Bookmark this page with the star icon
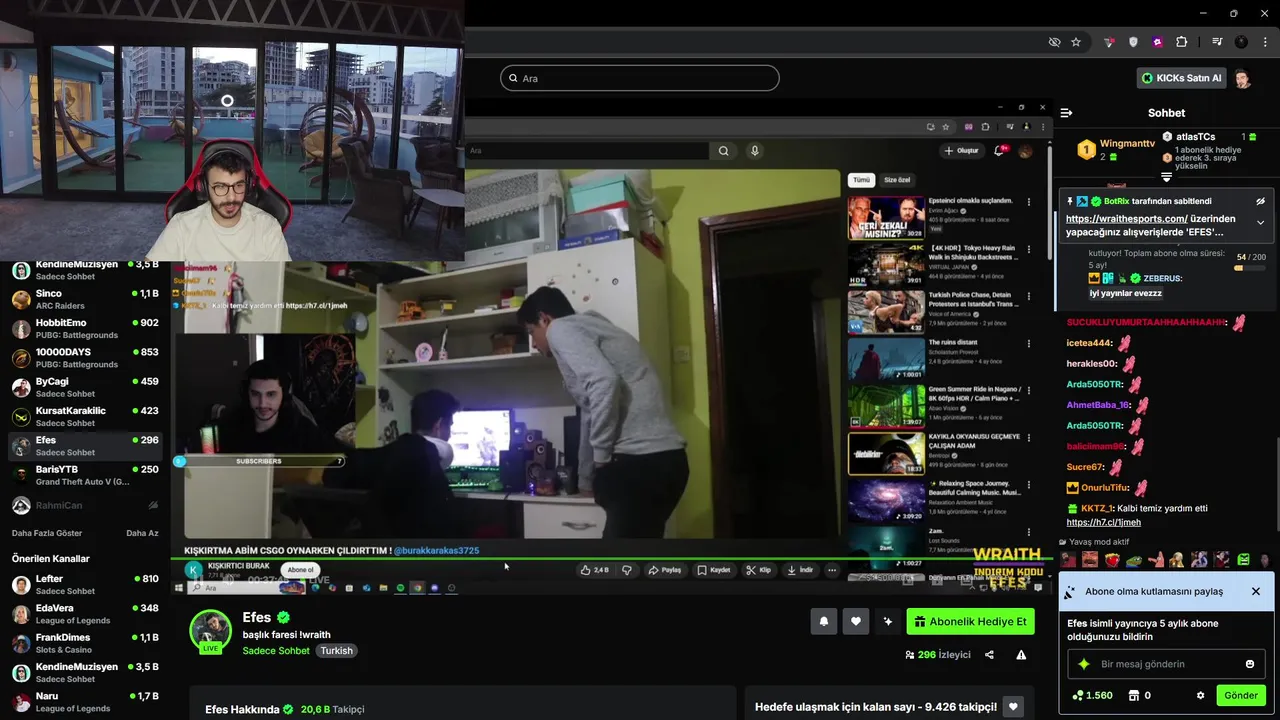Image resolution: width=1280 pixels, height=720 pixels. point(1076,42)
